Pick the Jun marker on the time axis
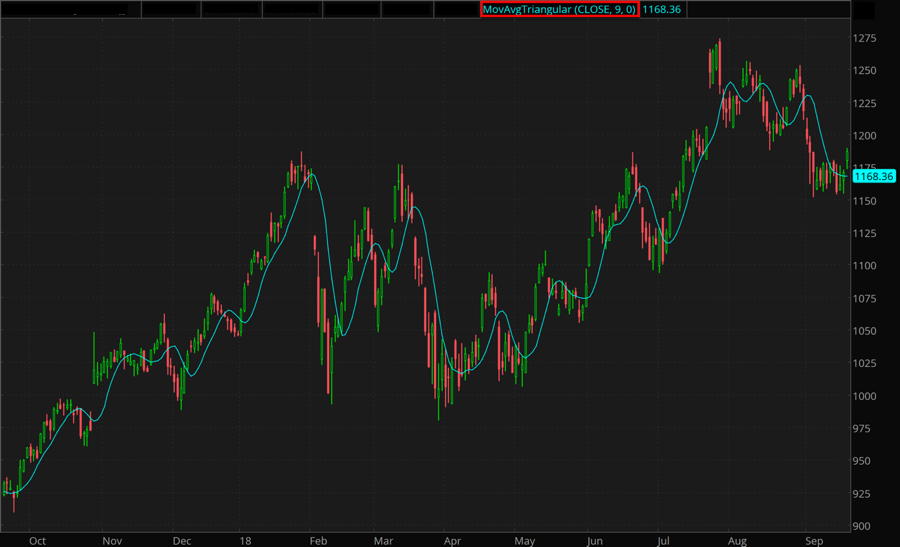Viewport: 900px width, 547px height. coord(595,540)
